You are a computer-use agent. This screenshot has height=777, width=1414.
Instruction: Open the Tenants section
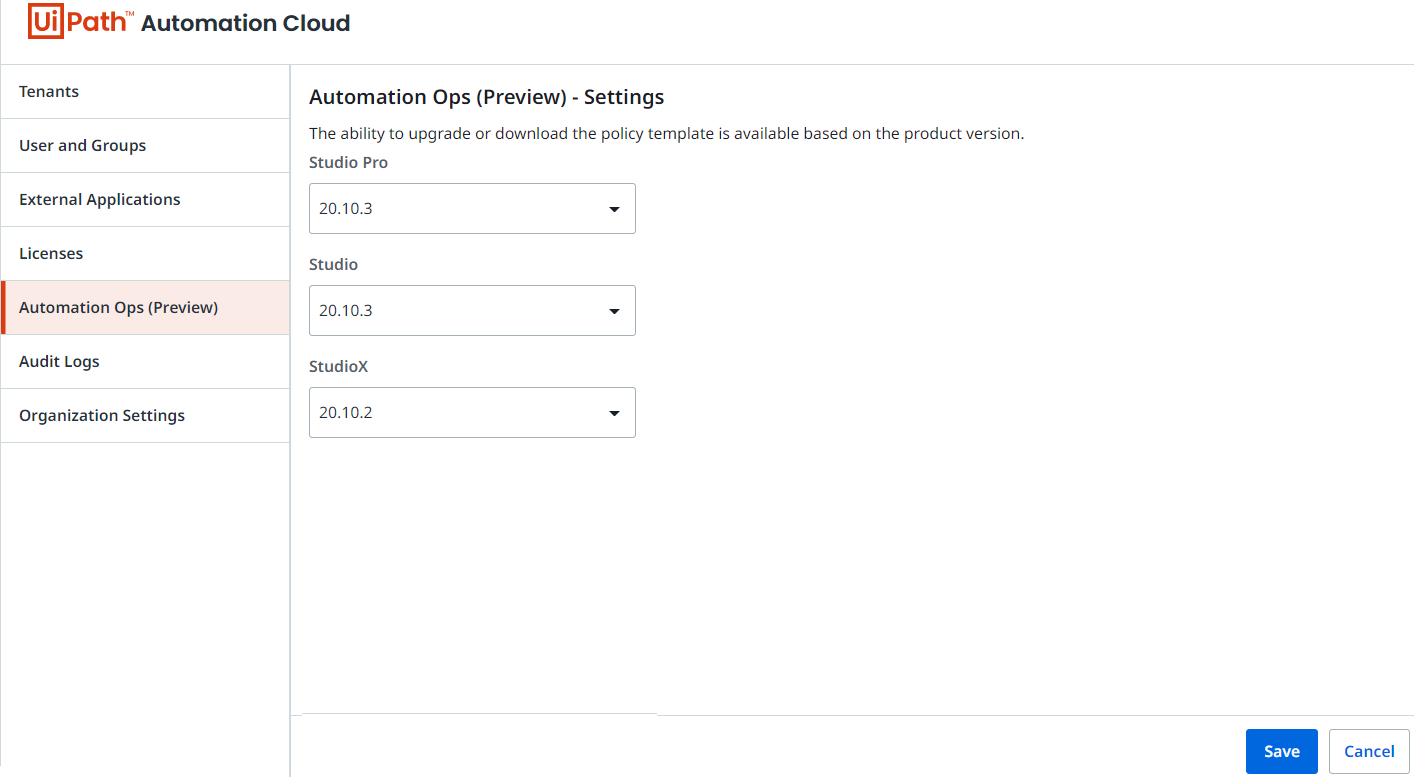145,92
